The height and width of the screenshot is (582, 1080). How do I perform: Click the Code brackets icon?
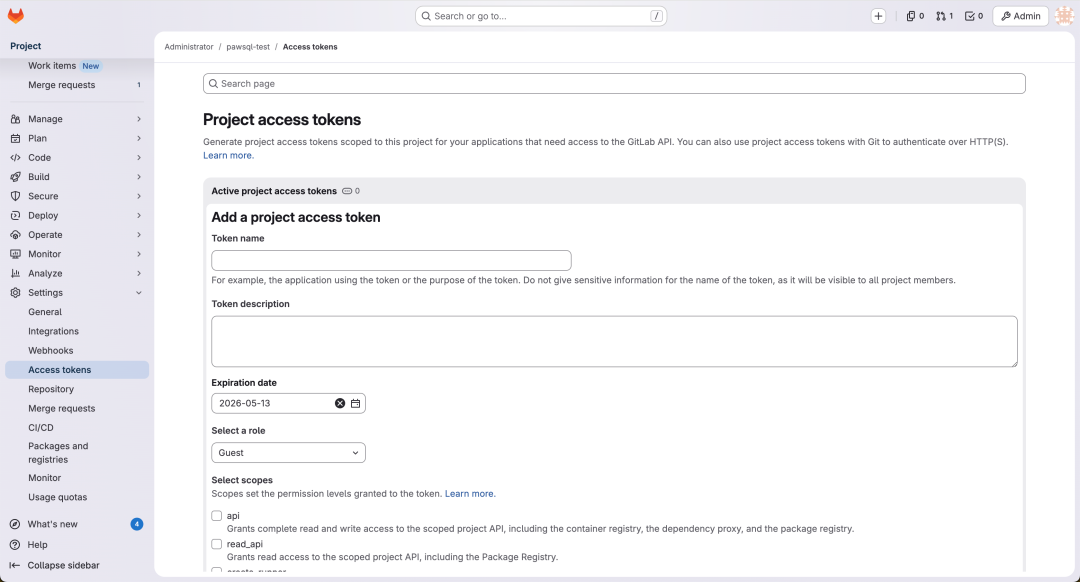15,158
